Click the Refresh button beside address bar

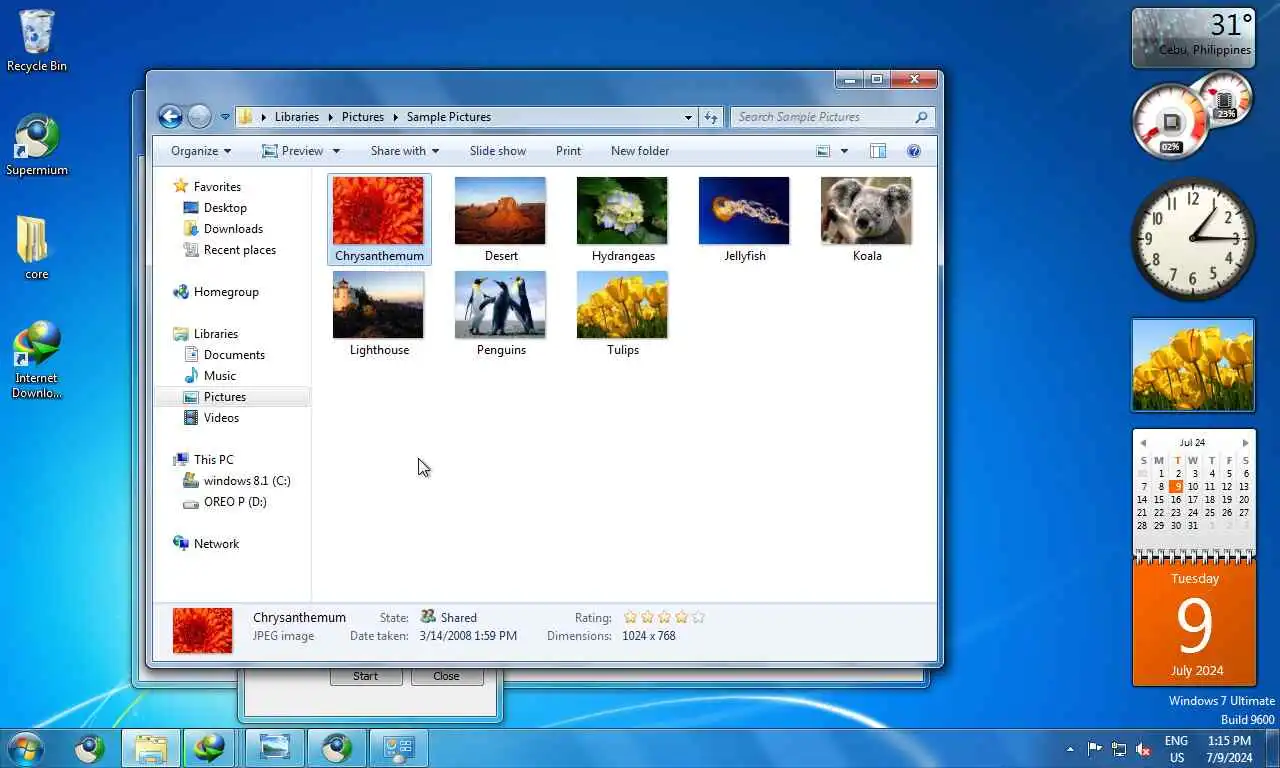[711, 117]
